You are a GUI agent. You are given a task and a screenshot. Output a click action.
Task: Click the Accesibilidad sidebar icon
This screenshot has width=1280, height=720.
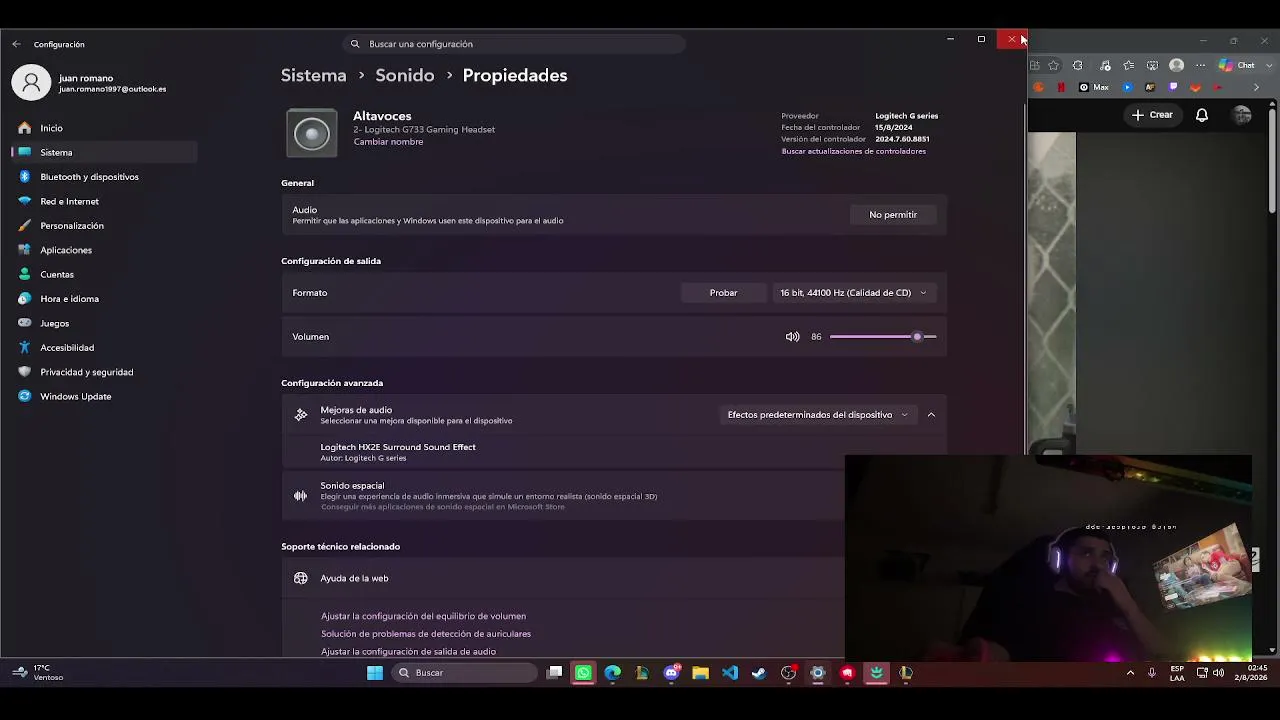pos(25,347)
